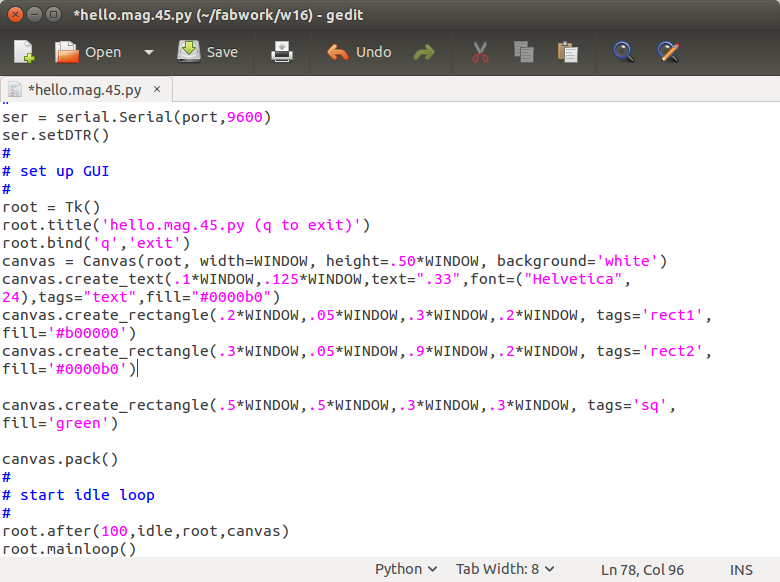
Task: Copy selection using the copy icon
Action: 524,52
